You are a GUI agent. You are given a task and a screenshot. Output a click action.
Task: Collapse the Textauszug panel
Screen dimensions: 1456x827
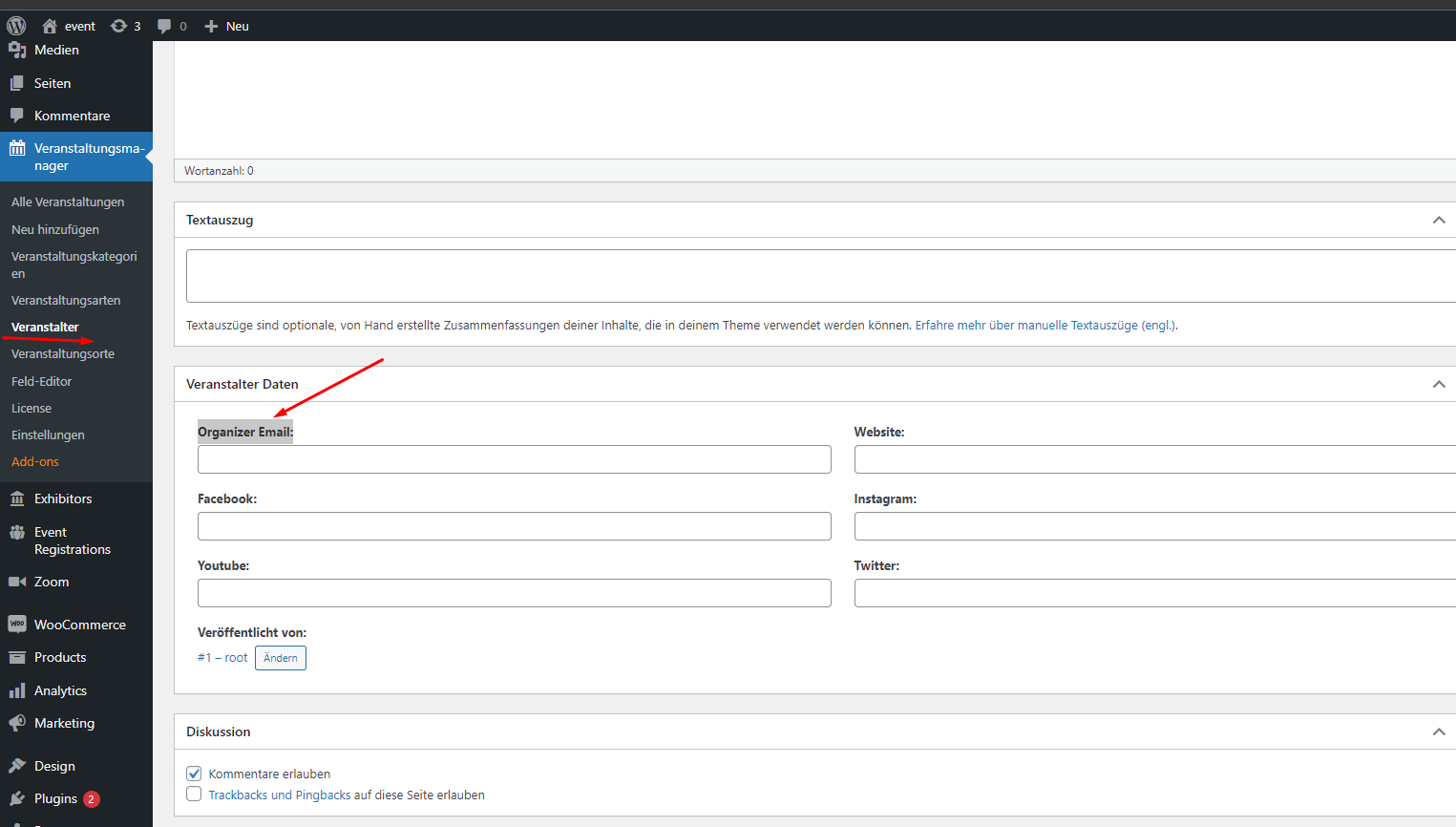click(1439, 220)
